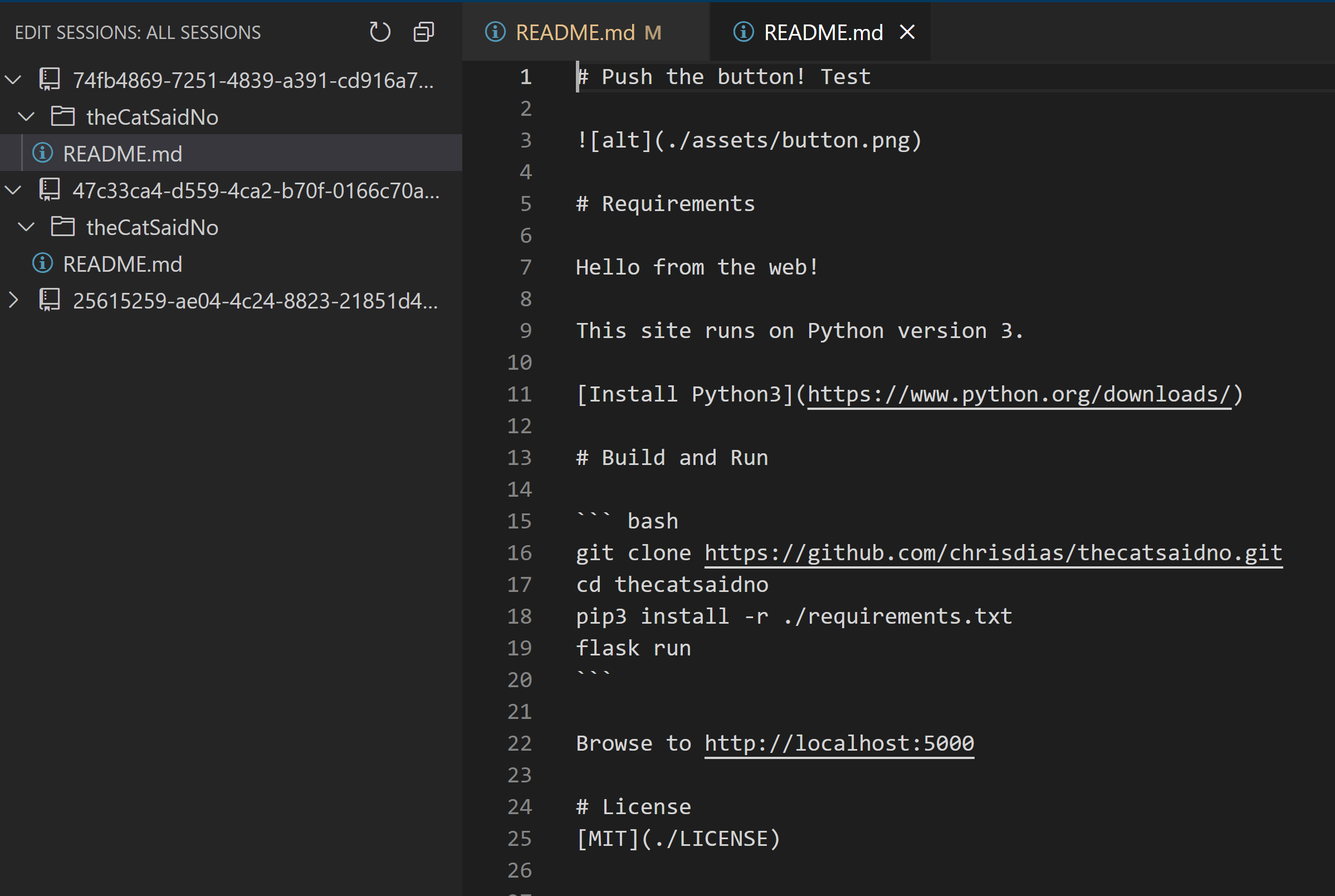Click the store working changes icon beside refresh
Image resolution: width=1335 pixels, height=896 pixels.
(423, 32)
